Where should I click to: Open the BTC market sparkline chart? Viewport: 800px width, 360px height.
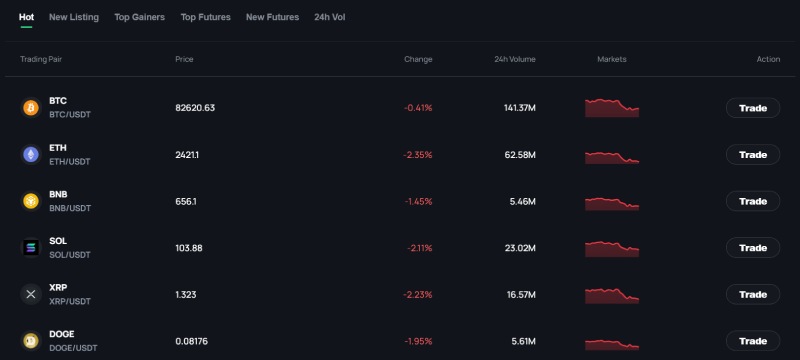point(612,108)
